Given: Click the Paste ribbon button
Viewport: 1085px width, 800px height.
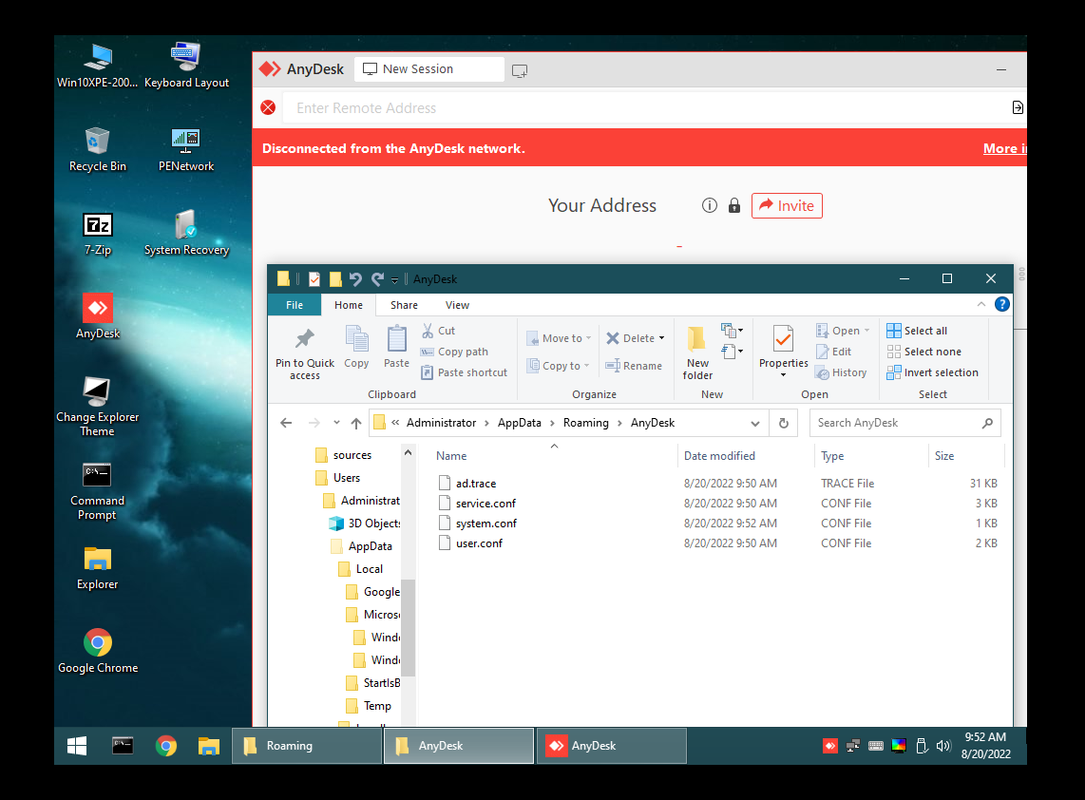Looking at the screenshot, I should pos(396,348).
